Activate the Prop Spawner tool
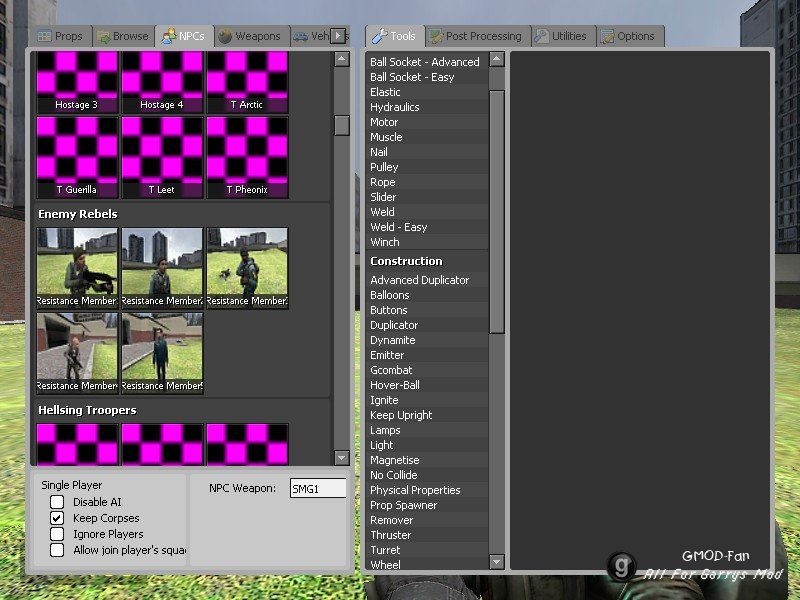This screenshot has height=600, width=800. coord(427,505)
